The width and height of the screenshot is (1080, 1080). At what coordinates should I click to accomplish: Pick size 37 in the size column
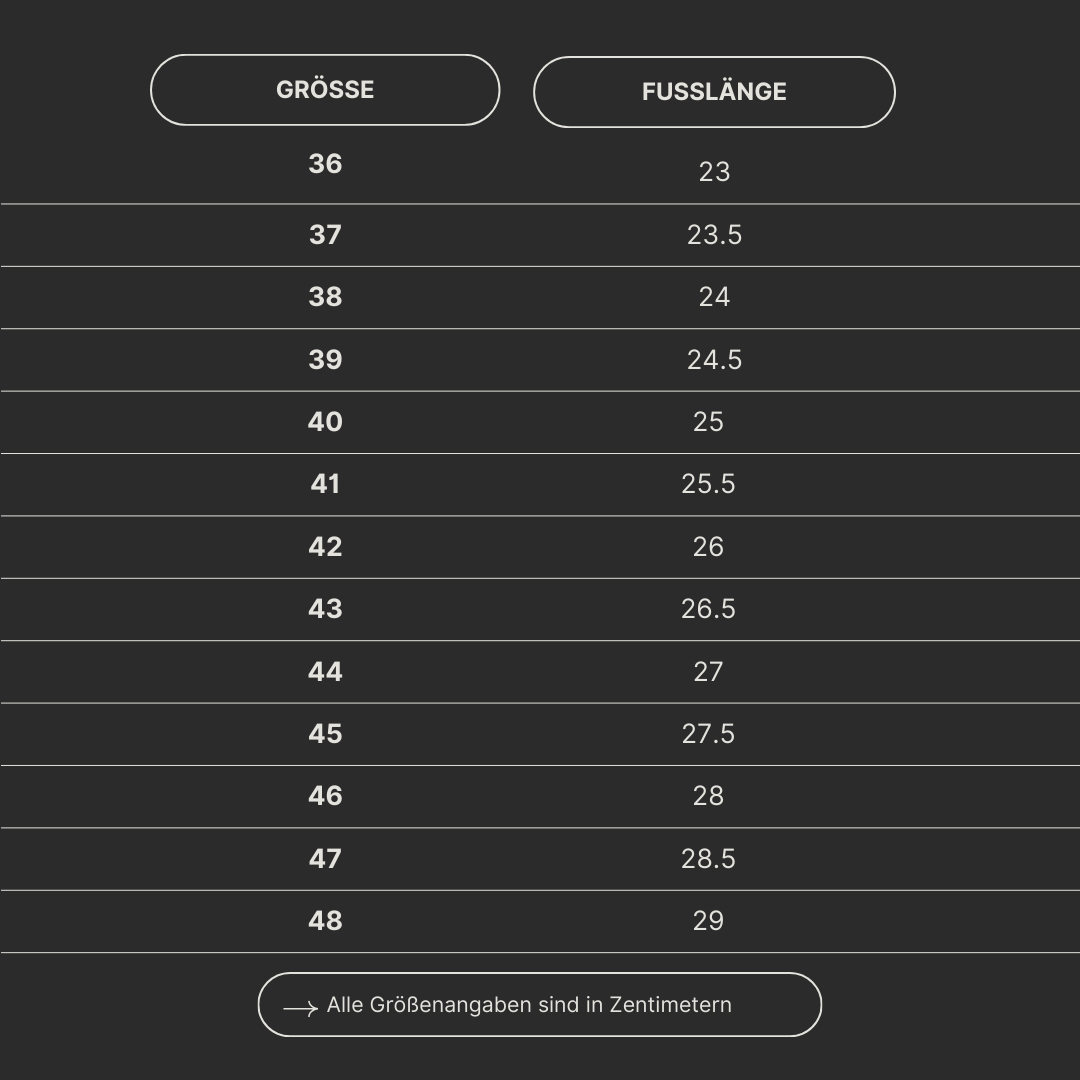coord(325,235)
